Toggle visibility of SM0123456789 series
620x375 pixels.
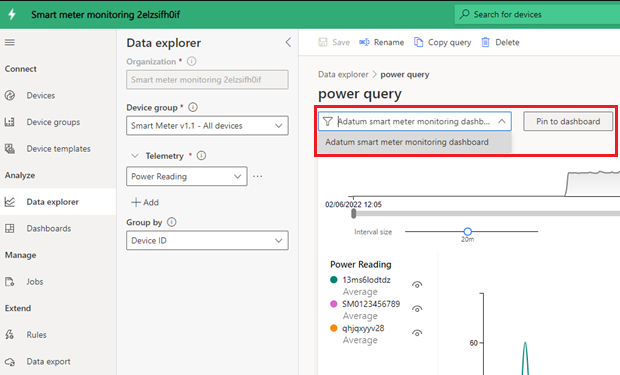tap(417, 309)
